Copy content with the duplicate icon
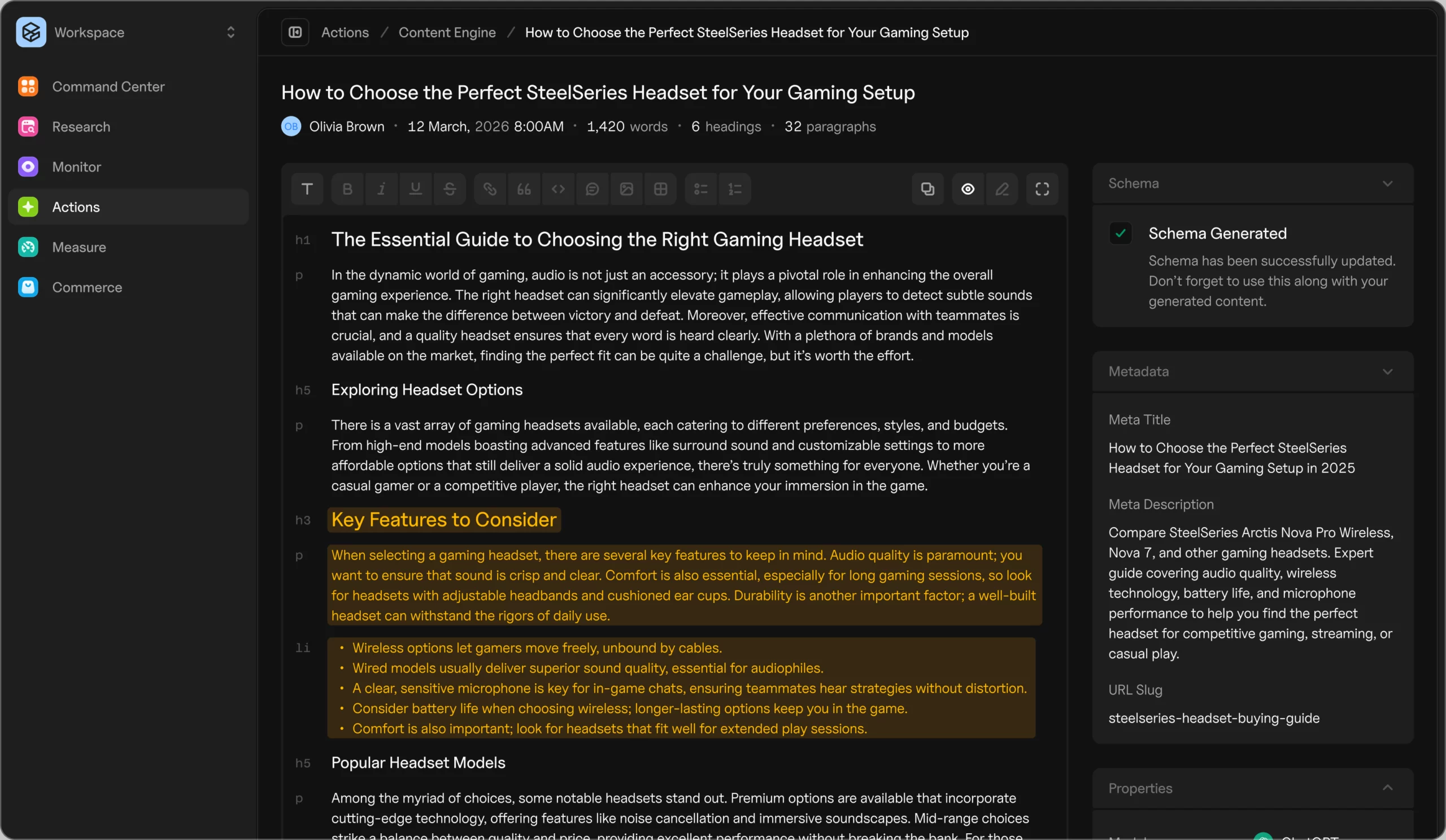This screenshot has height=840, width=1446. point(927,189)
